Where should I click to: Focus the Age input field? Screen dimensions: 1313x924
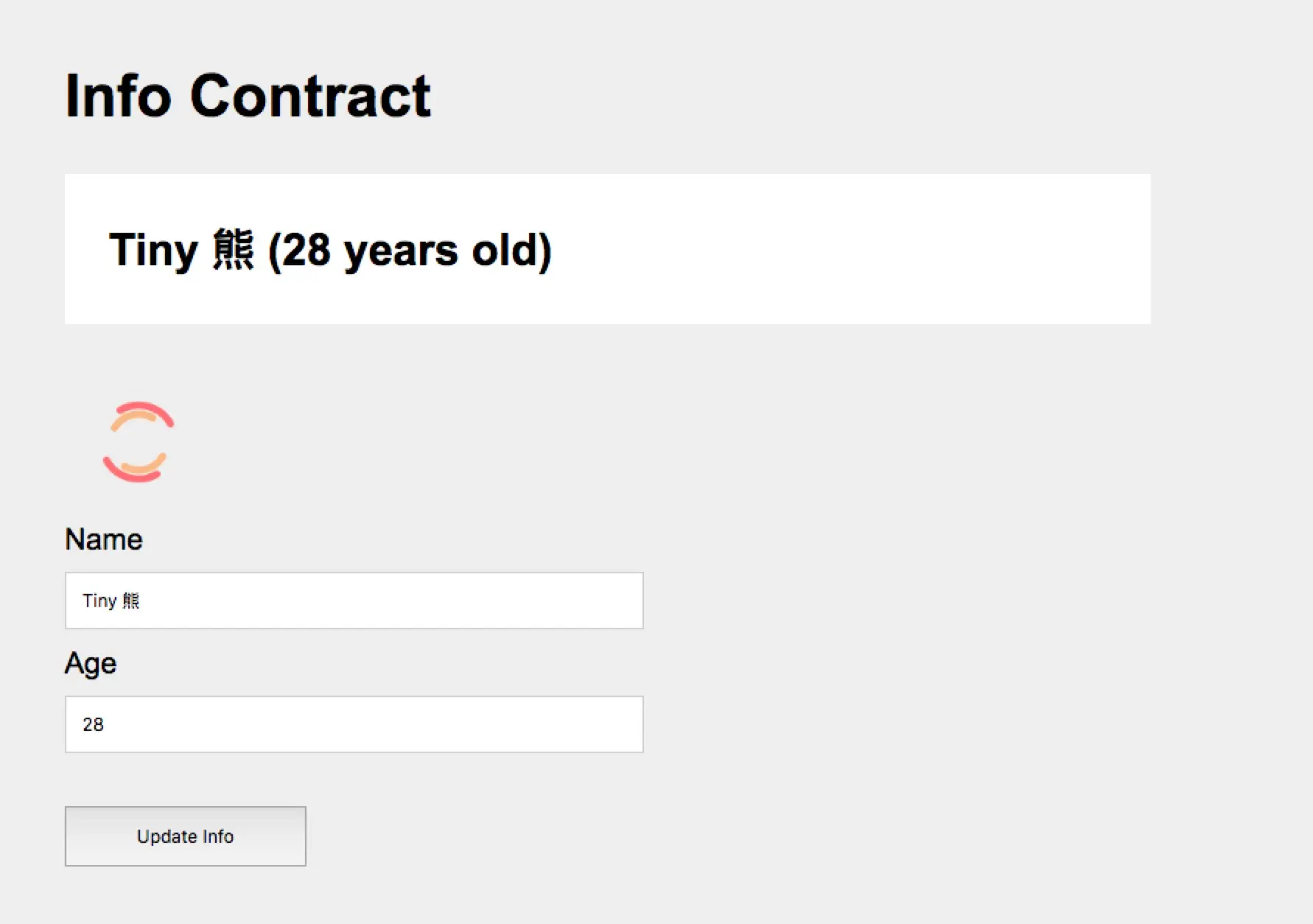point(354,724)
